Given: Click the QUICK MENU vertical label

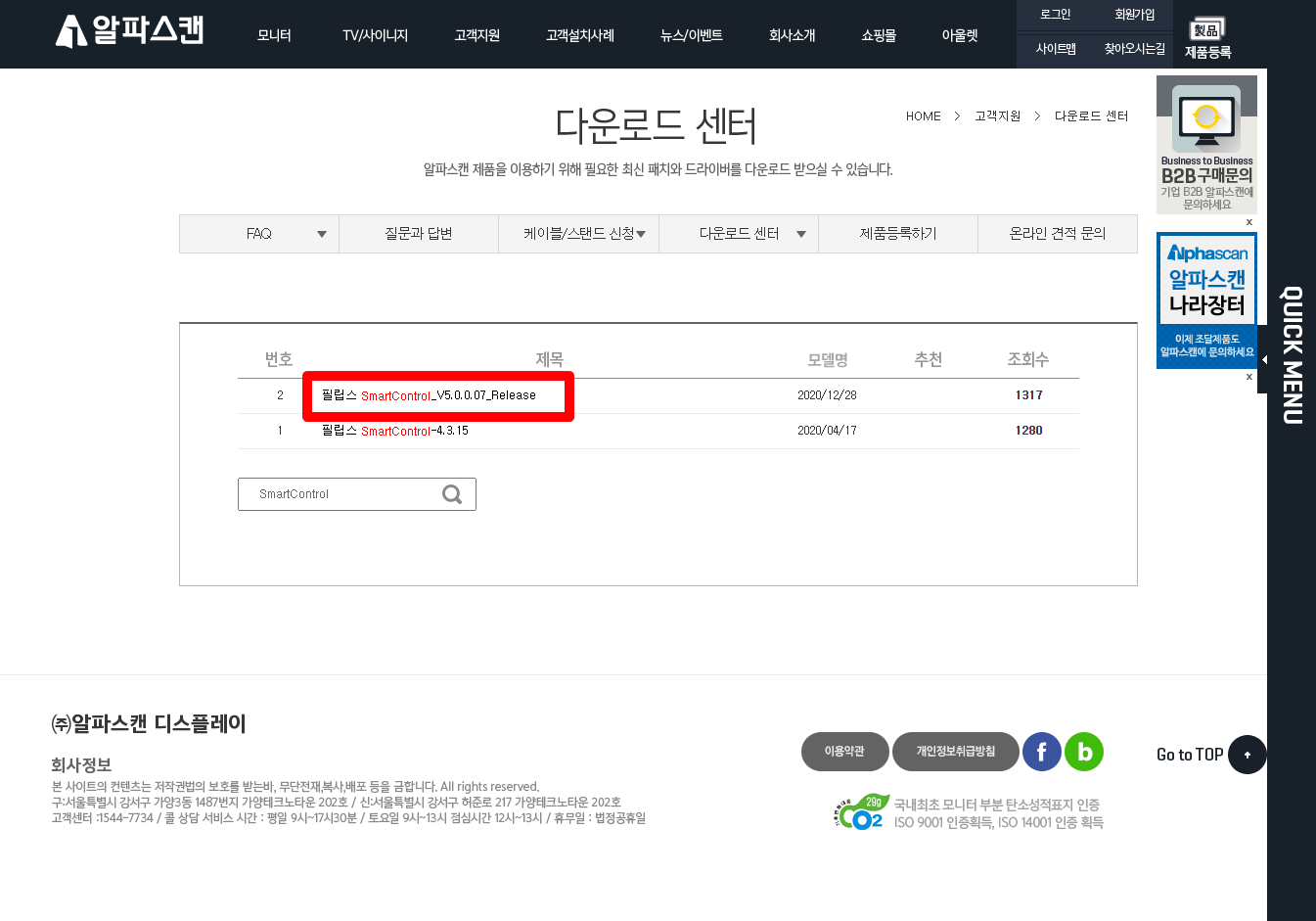Looking at the screenshot, I should tap(1293, 355).
